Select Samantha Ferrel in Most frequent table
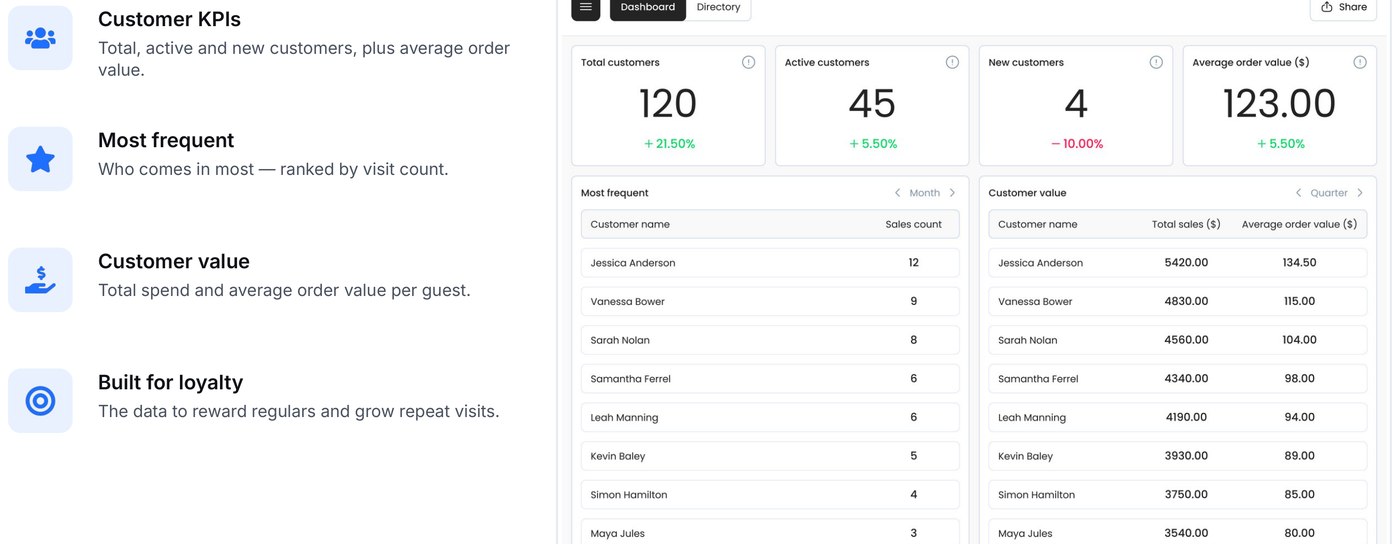This screenshot has width=1400, height=544. point(770,379)
